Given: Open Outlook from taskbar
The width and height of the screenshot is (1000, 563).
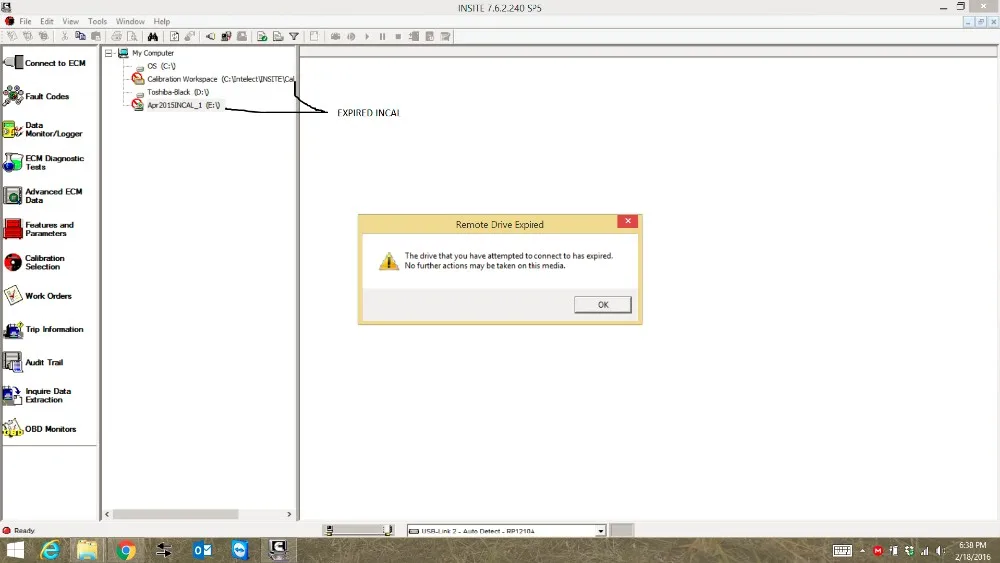Looking at the screenshot, I should (202, 550).
